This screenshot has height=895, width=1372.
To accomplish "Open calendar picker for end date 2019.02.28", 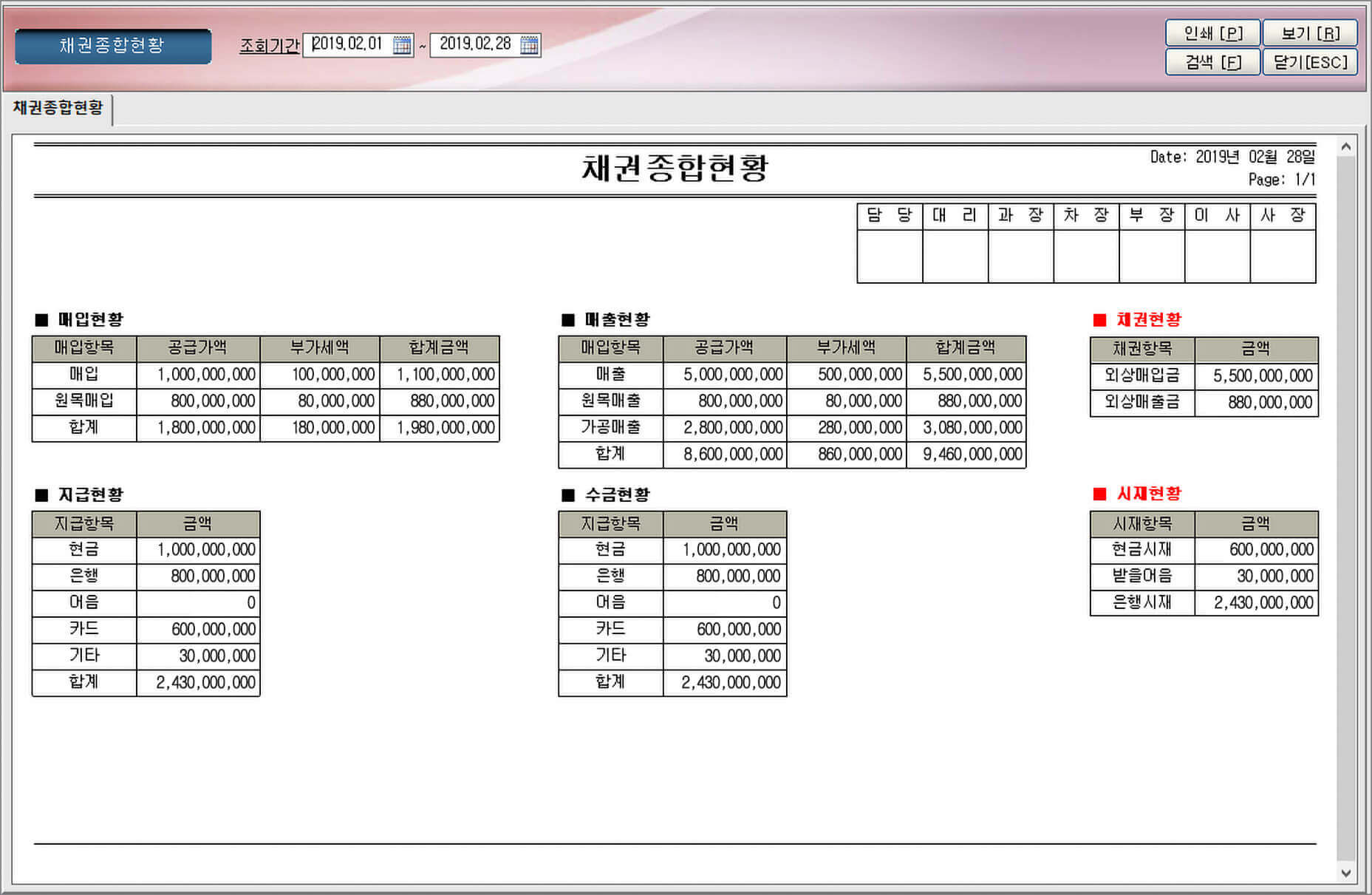I will [529, 45].
